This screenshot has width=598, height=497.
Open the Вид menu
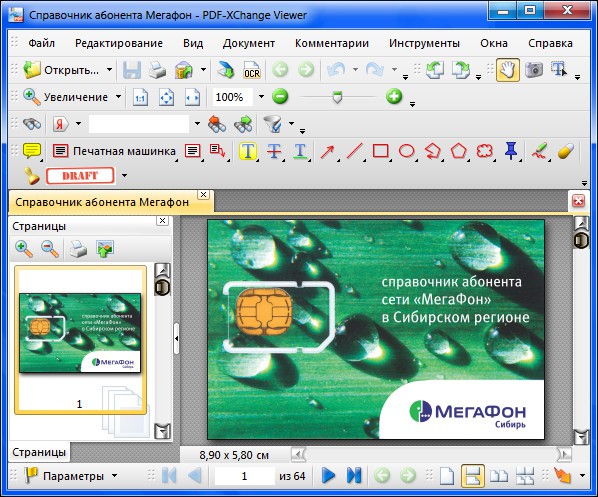click(x=193, y=43)
